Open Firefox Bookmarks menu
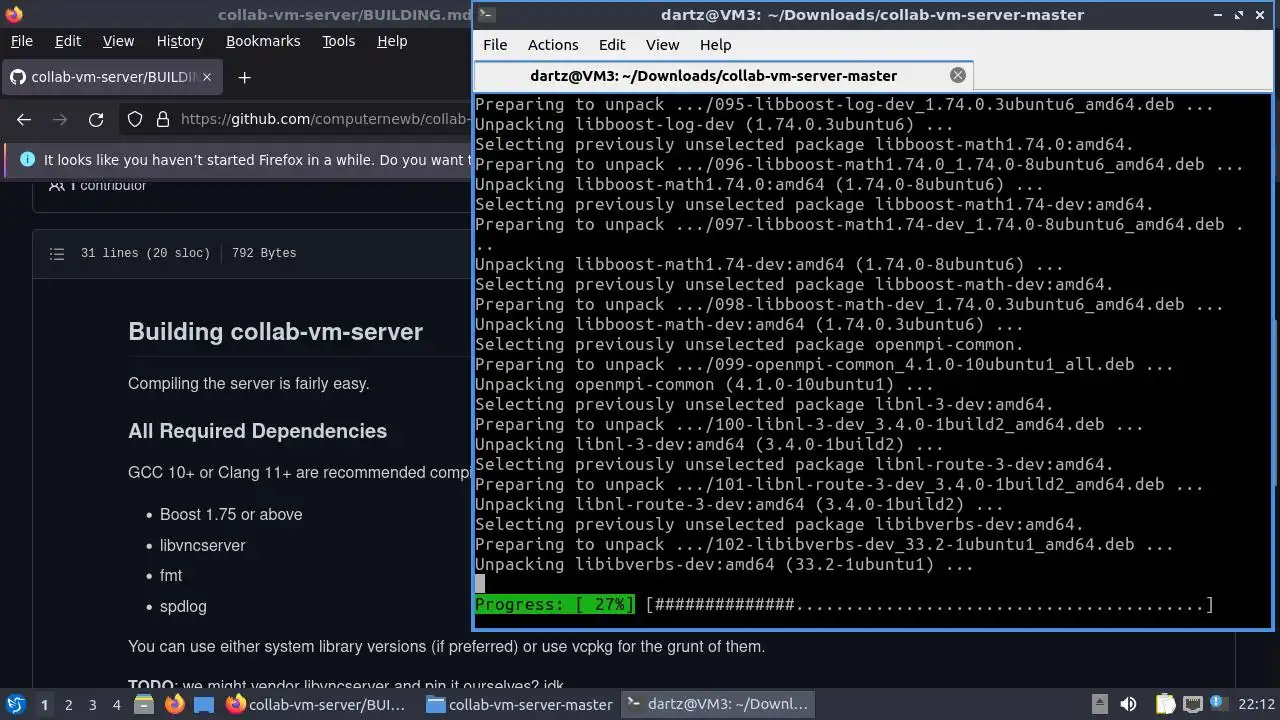 pyautogui.click(x=263, y=41)
